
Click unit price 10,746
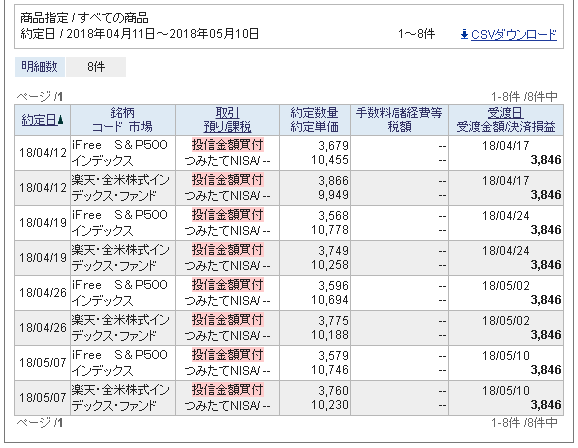[x=330, y=370]
